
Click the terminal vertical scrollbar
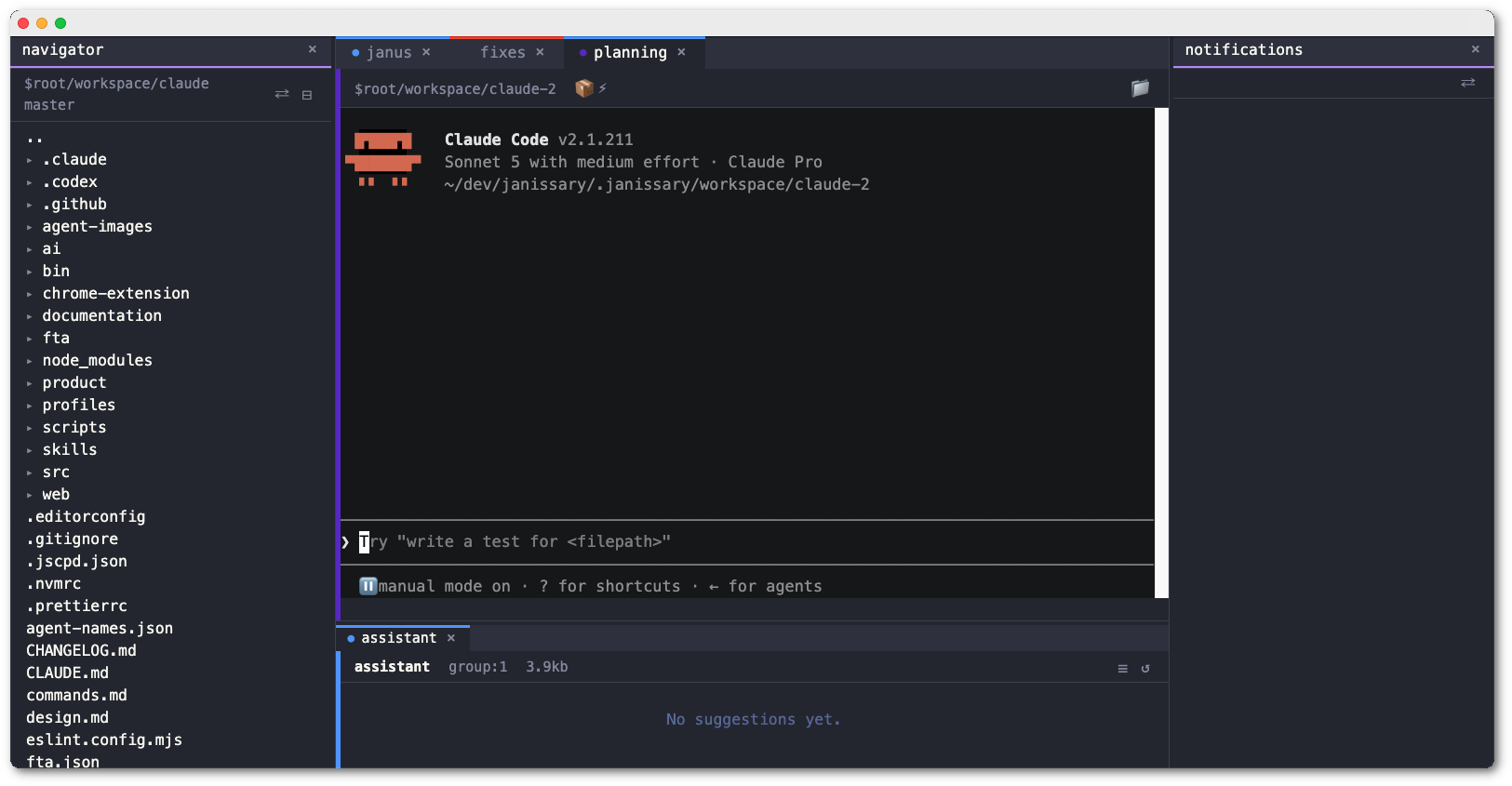[1161, 353]
